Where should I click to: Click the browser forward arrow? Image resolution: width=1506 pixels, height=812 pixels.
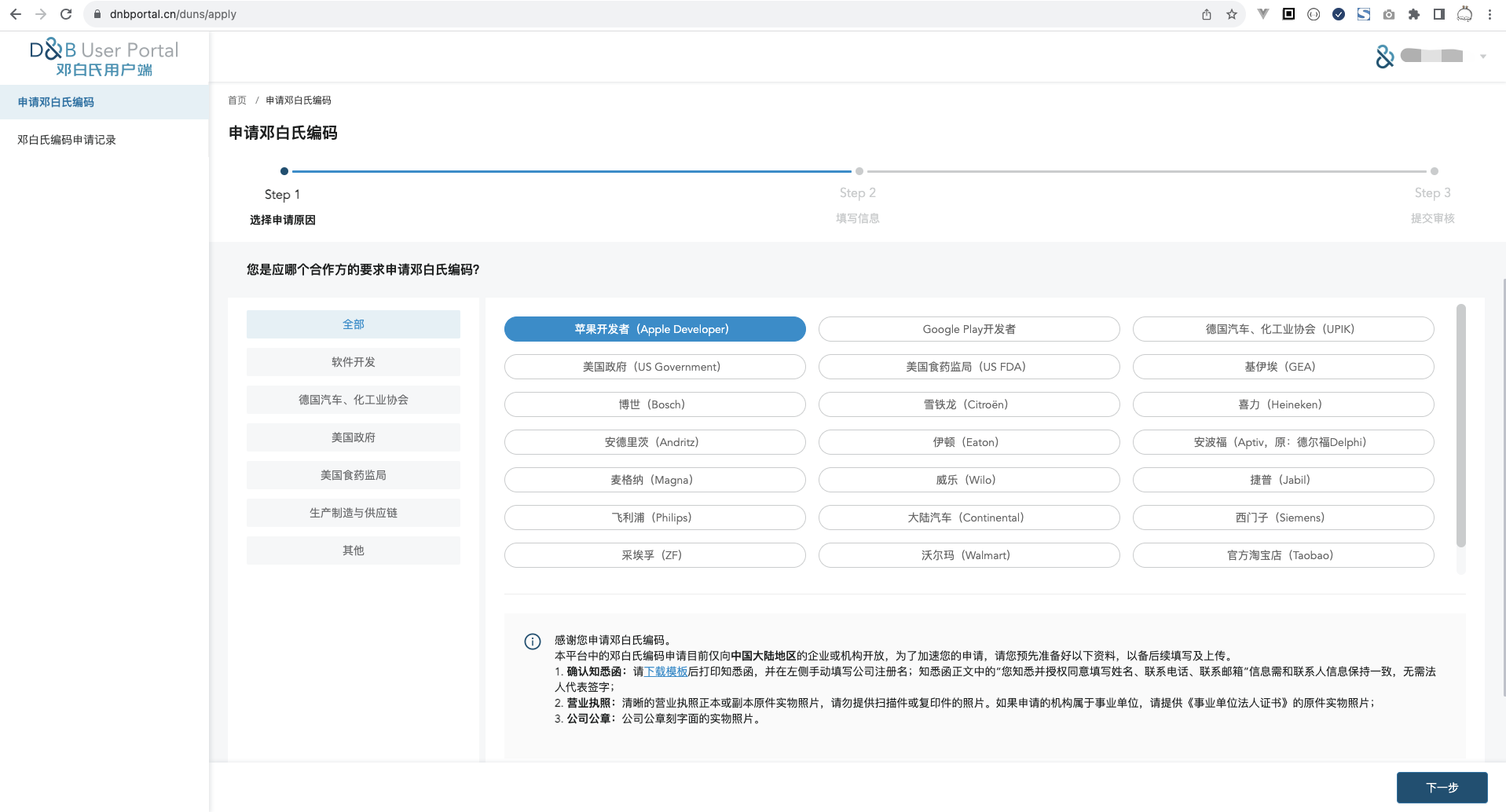click(41, 14)
